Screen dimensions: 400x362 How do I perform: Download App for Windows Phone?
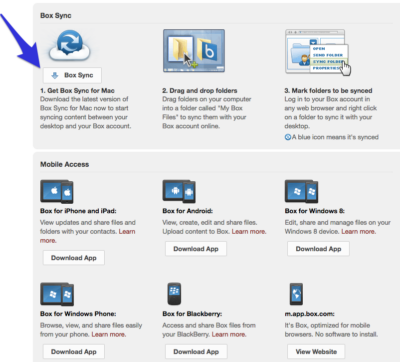pyautogui.click(x=74, y=352)
